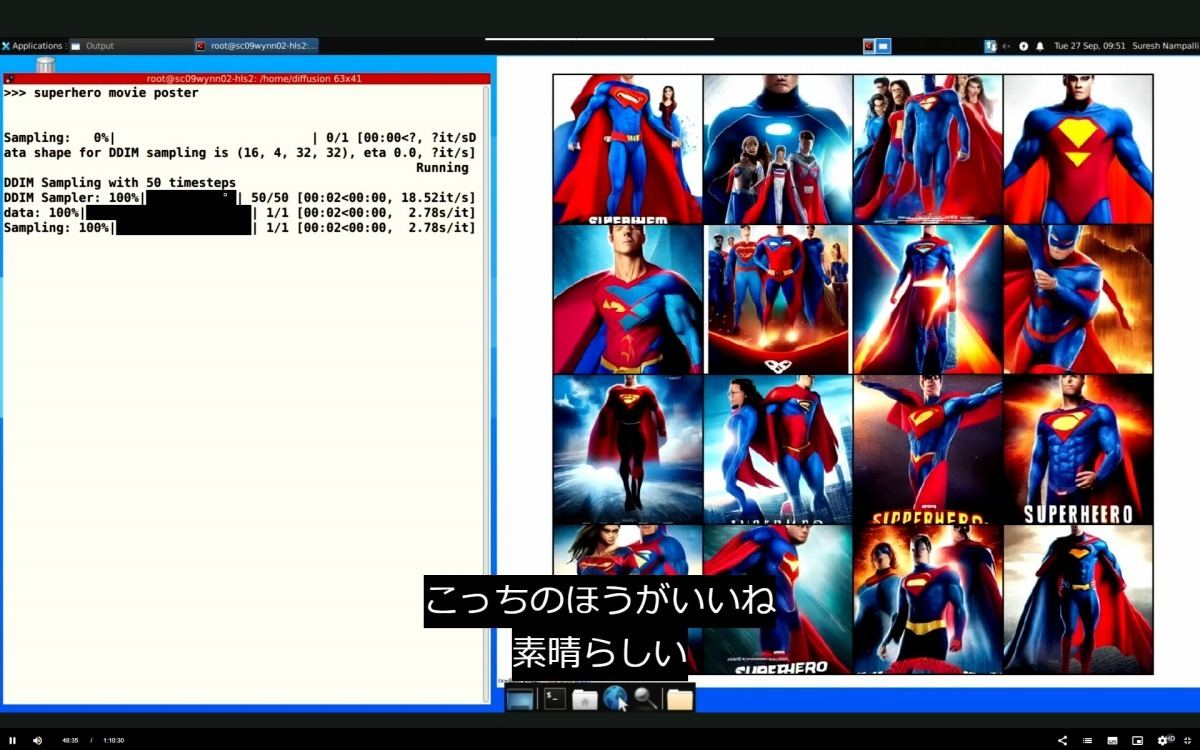Click the network icon in top panel

(990, 46)
